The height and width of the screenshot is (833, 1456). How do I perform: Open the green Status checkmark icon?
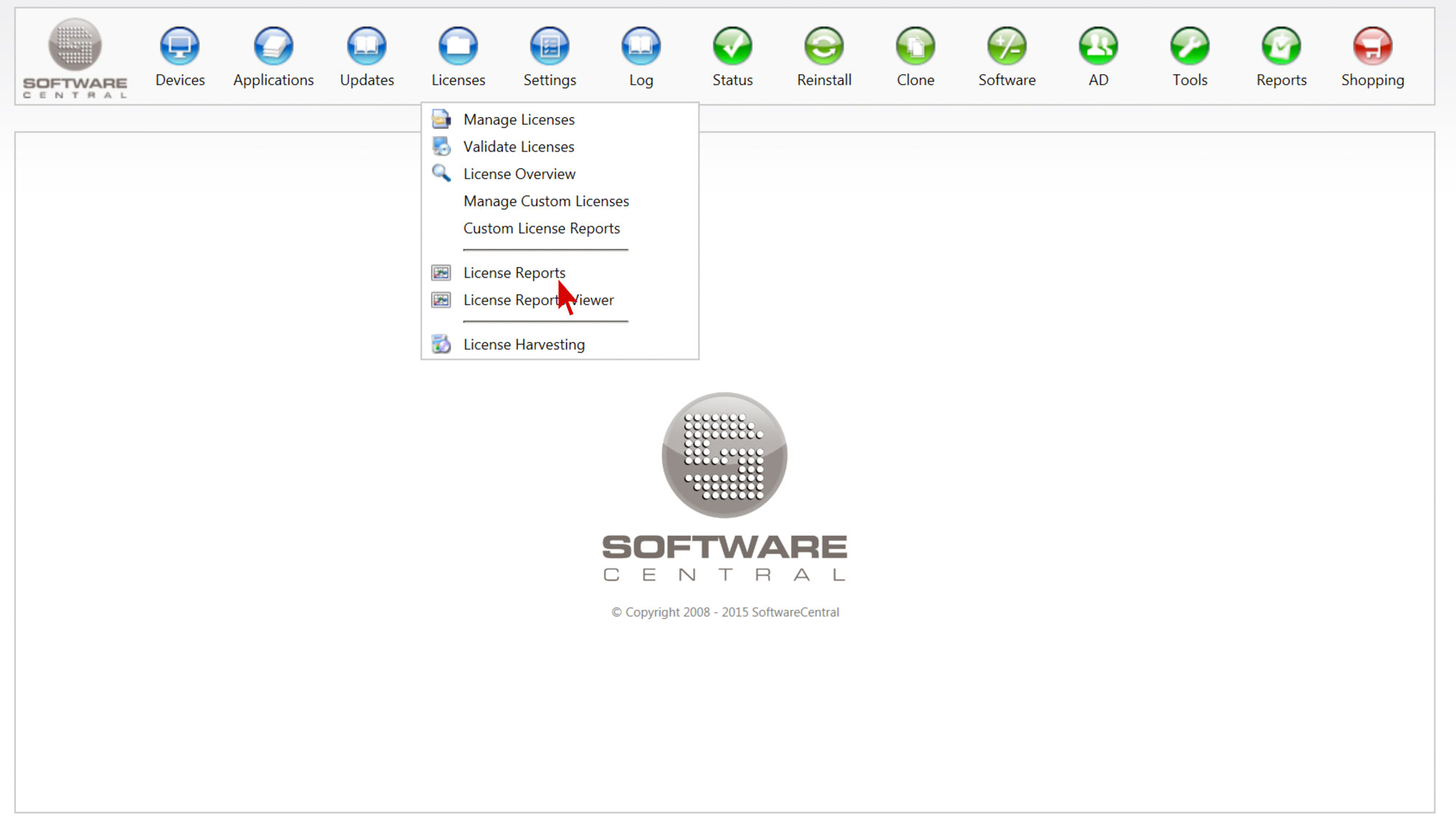pyautogui.click(x=732, y=46)
